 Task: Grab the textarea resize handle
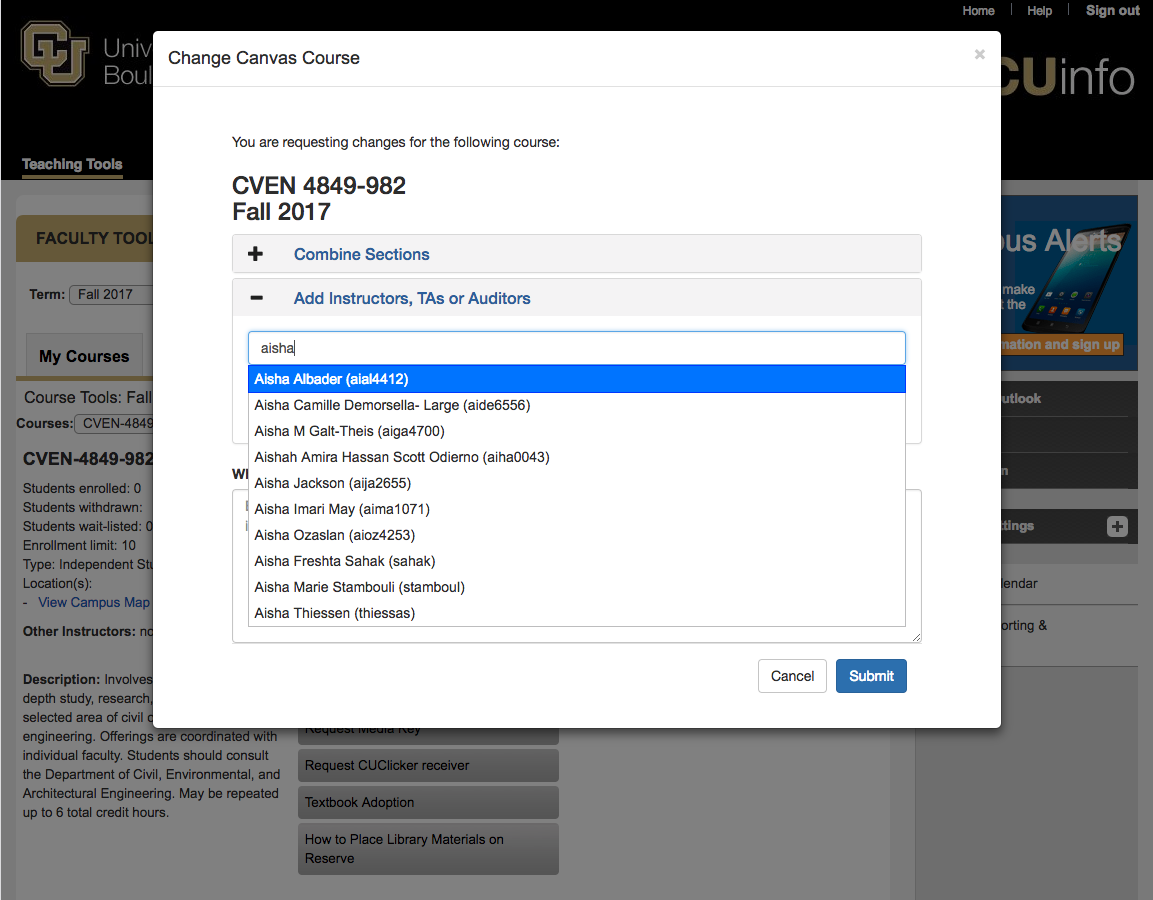coord(915,638)
